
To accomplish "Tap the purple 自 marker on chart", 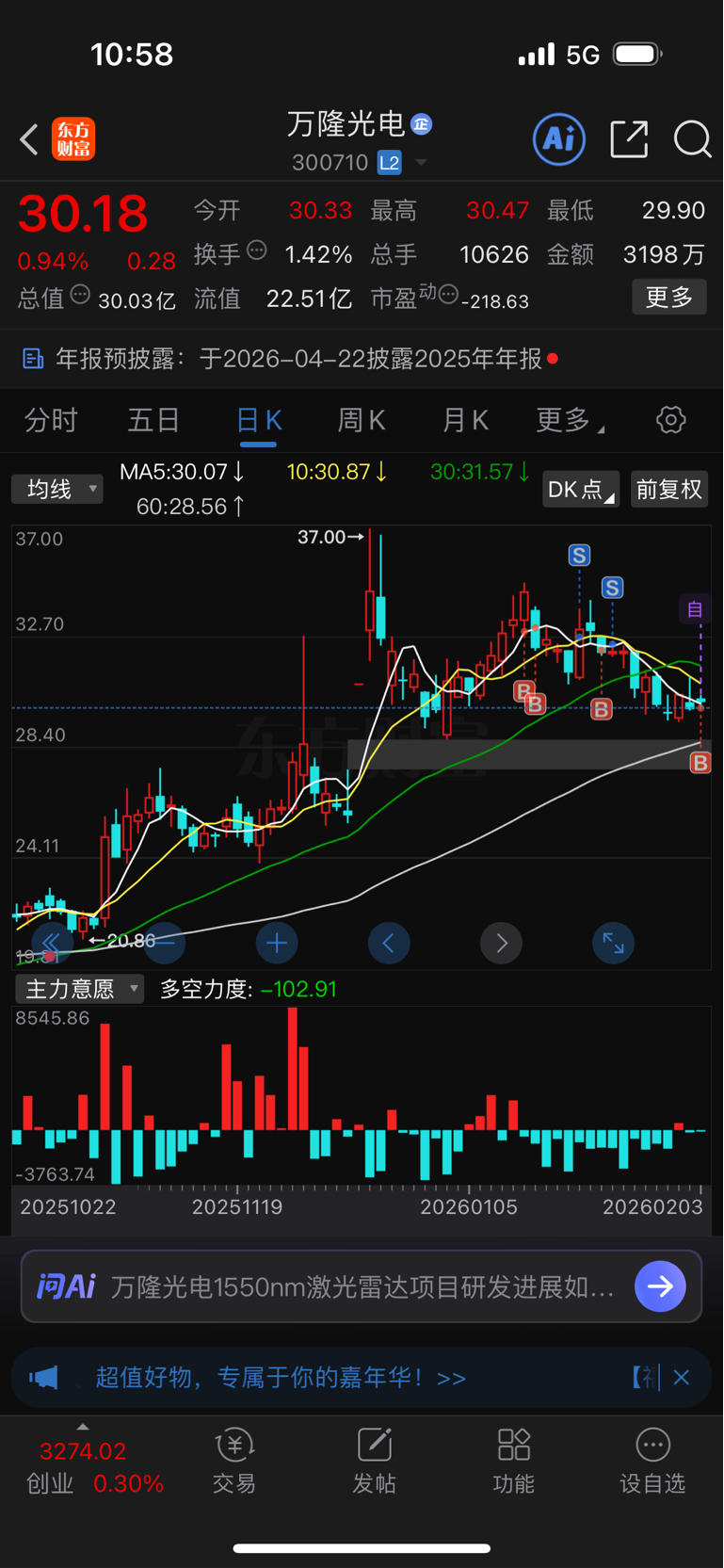I will click(x=695, y=609).
